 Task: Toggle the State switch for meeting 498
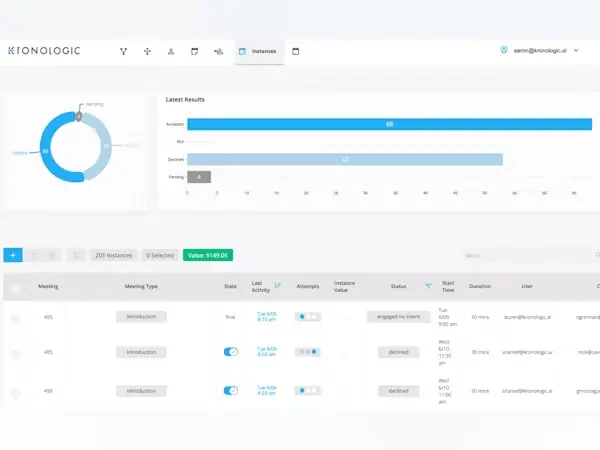[x=231, y=391]
